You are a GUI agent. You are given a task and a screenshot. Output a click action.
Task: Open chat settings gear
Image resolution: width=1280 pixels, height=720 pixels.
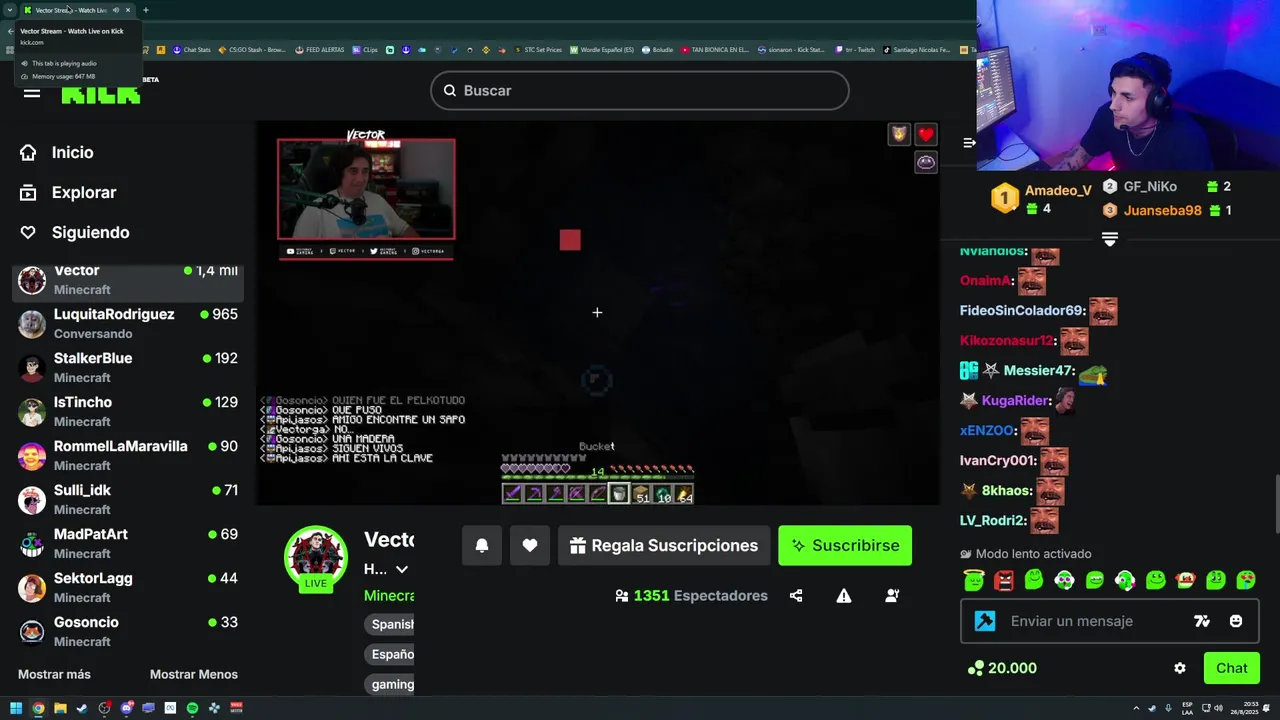pos(1180,668)
